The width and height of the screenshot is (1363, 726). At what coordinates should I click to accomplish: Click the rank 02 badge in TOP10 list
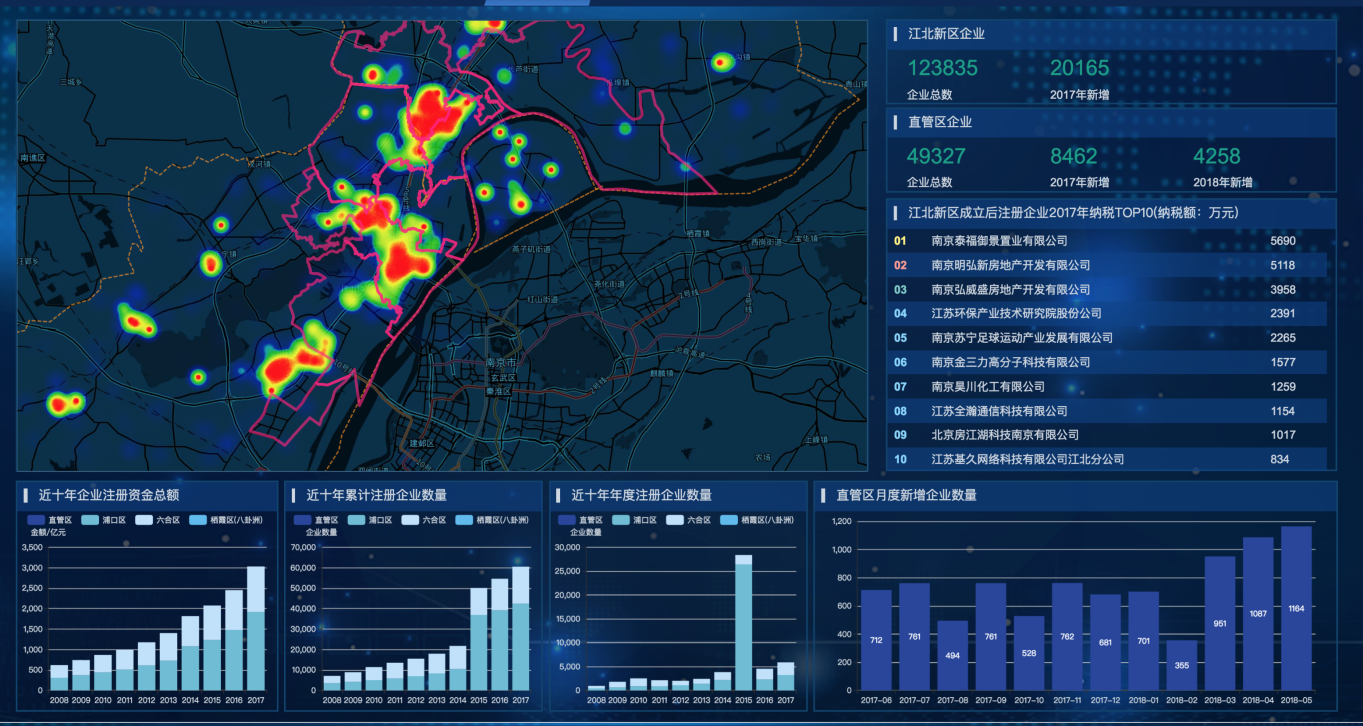(900, 265)
